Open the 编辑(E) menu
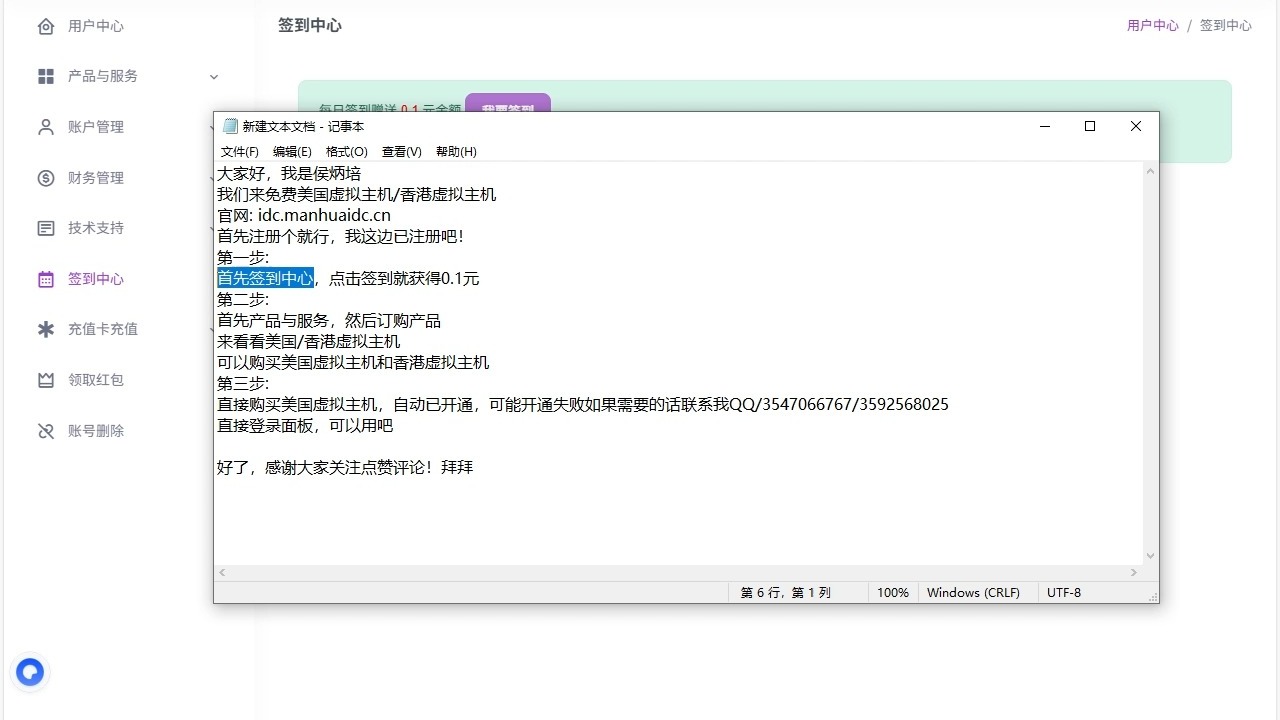This screenshot has width=1280, height=720. [x=292, y=152]
